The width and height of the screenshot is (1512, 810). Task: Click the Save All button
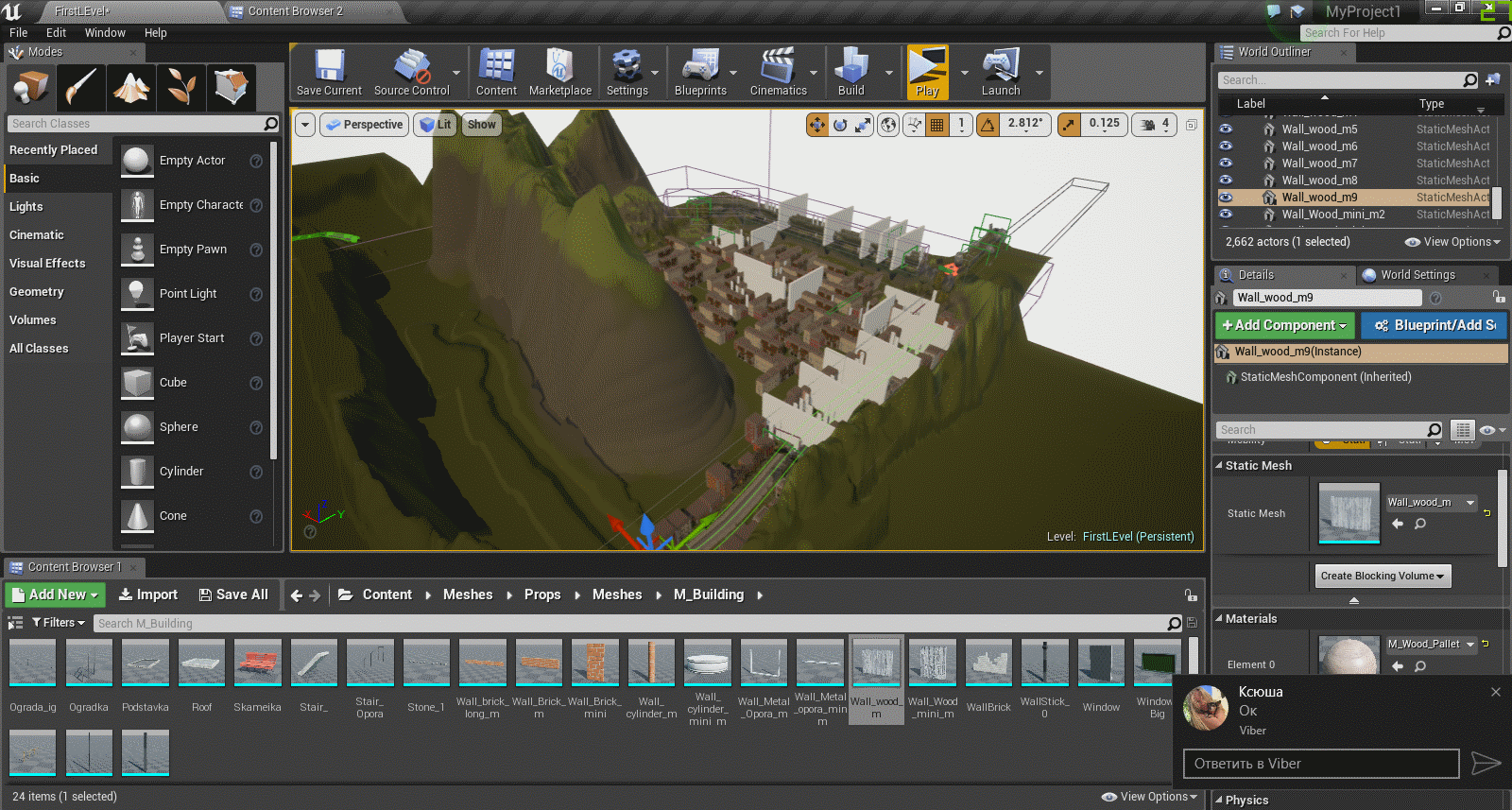[233, 595]
